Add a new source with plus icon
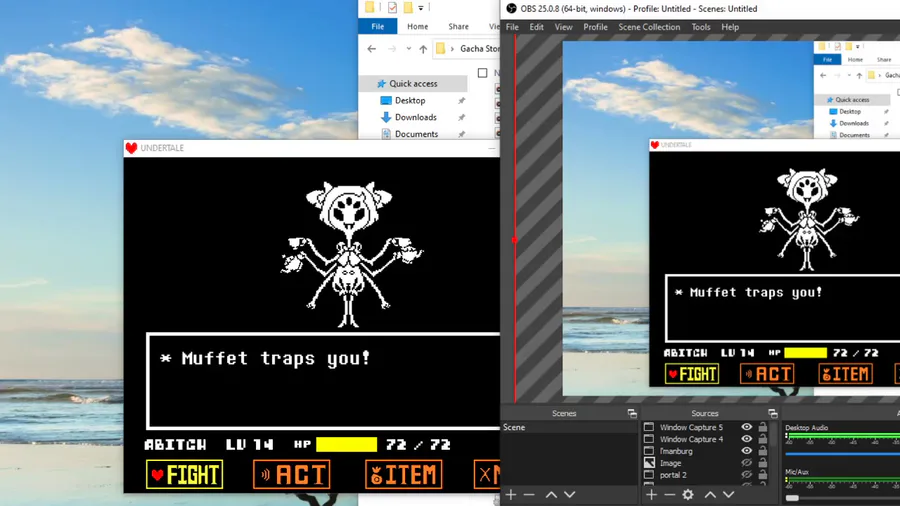 651,495
